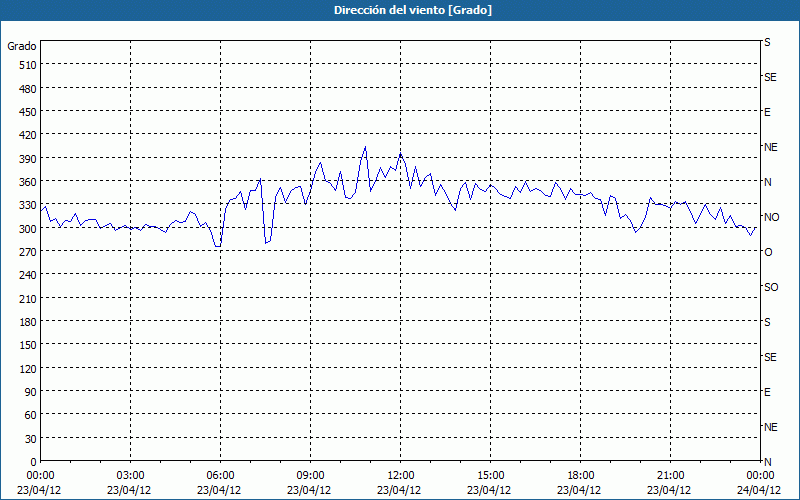The image size is (800, 500).
Task: Click the 06:00 time axis label
Action: pos(220,476)
